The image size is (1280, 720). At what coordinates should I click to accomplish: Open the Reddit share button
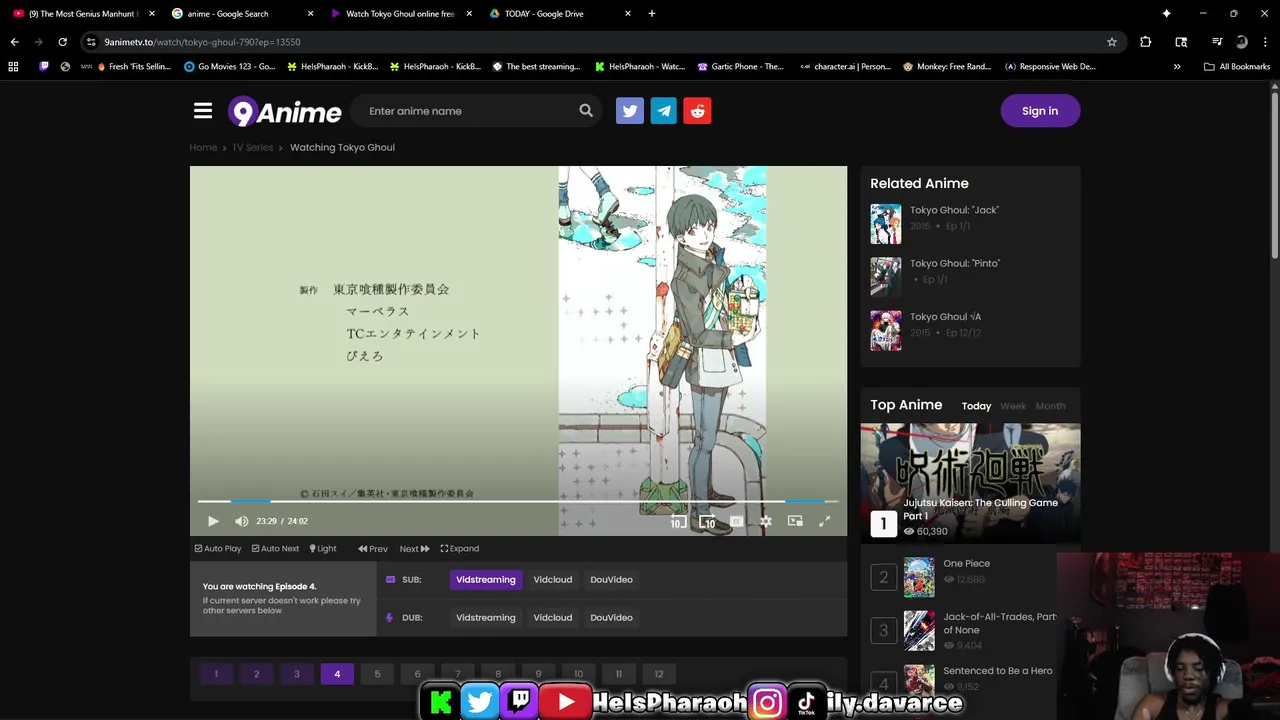click(x=698, y=111)
